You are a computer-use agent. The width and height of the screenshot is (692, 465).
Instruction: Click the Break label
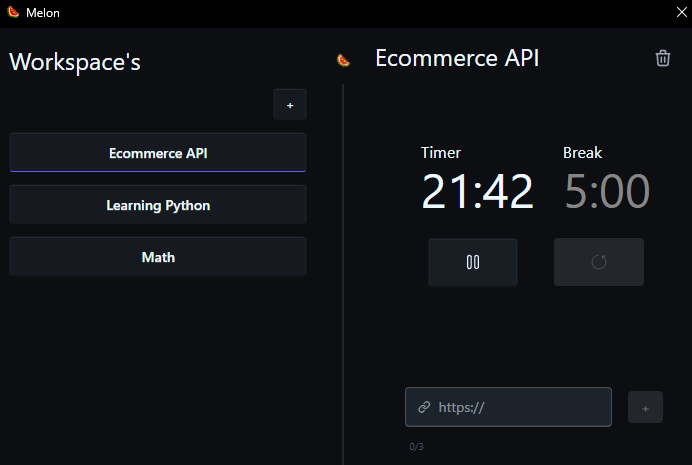click(x=582, y=153)
